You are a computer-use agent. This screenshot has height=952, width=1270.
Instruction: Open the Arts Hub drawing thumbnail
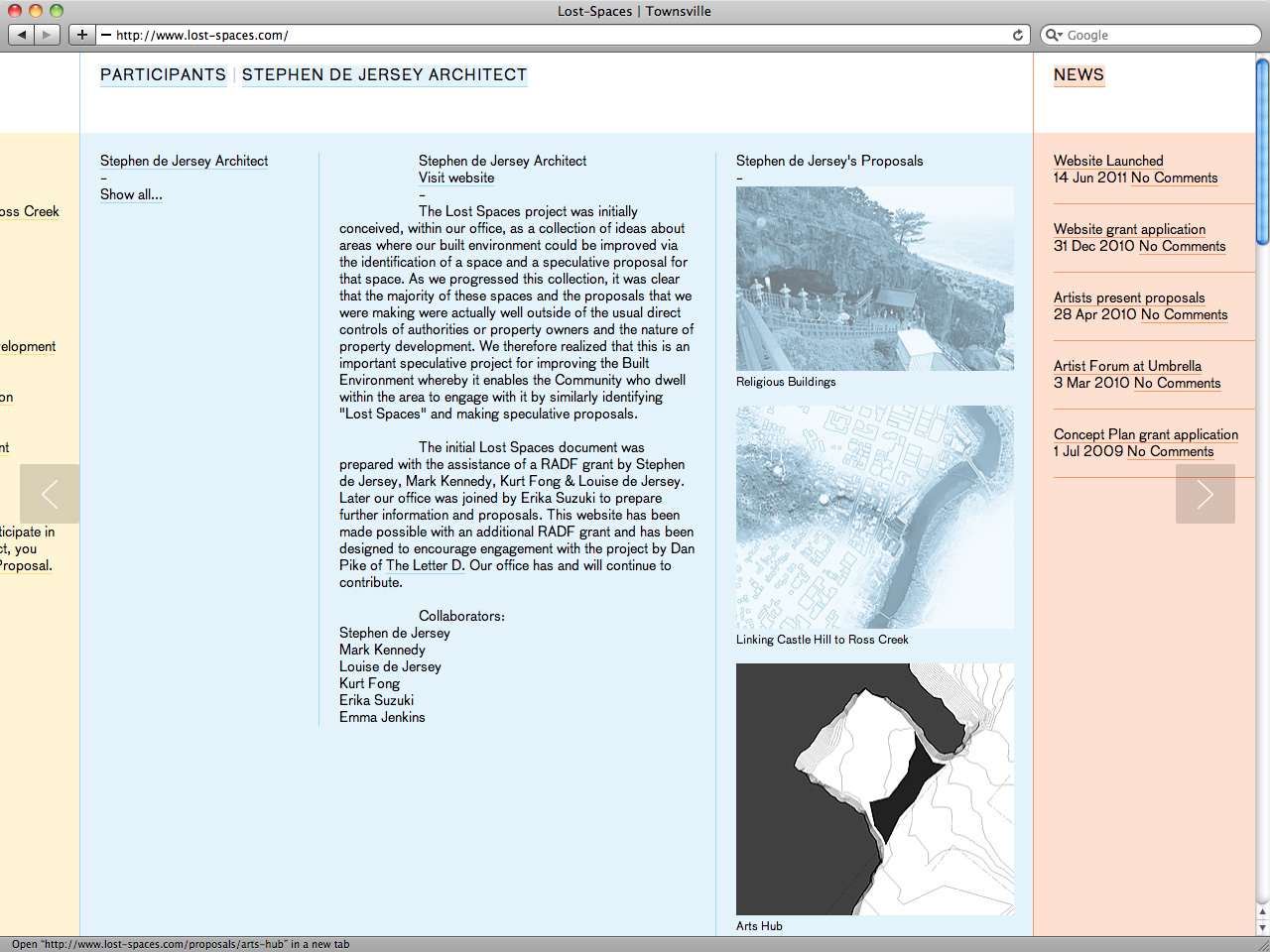(875, 789)
